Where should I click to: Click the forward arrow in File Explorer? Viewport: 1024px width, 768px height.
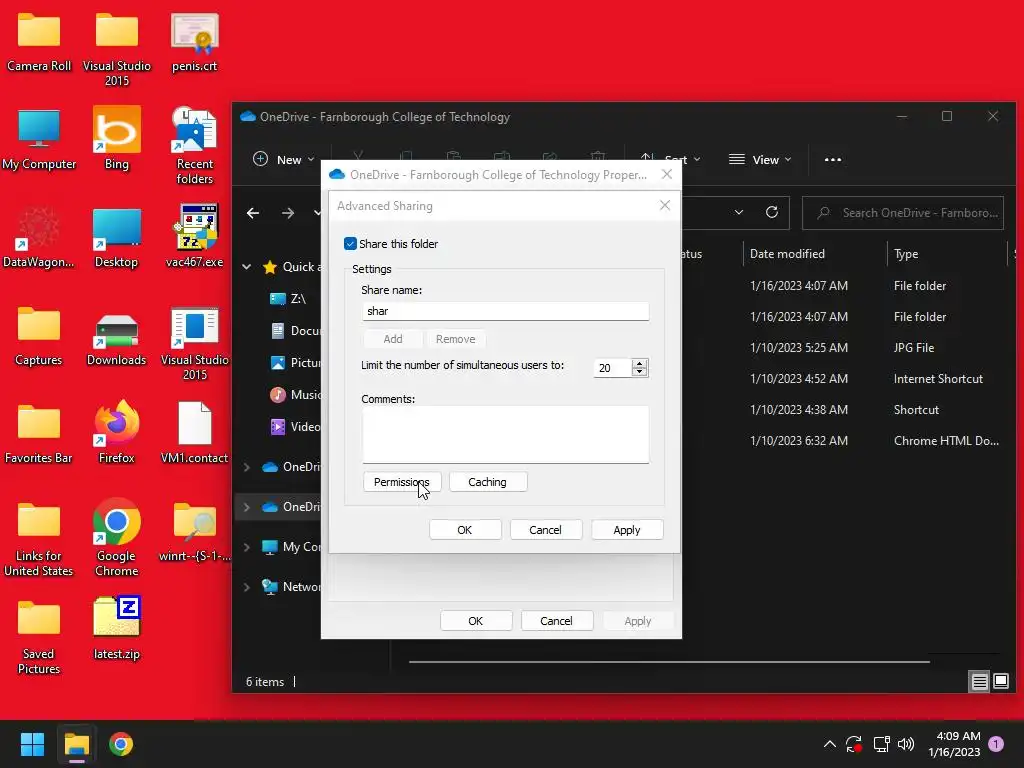[287, 213]
